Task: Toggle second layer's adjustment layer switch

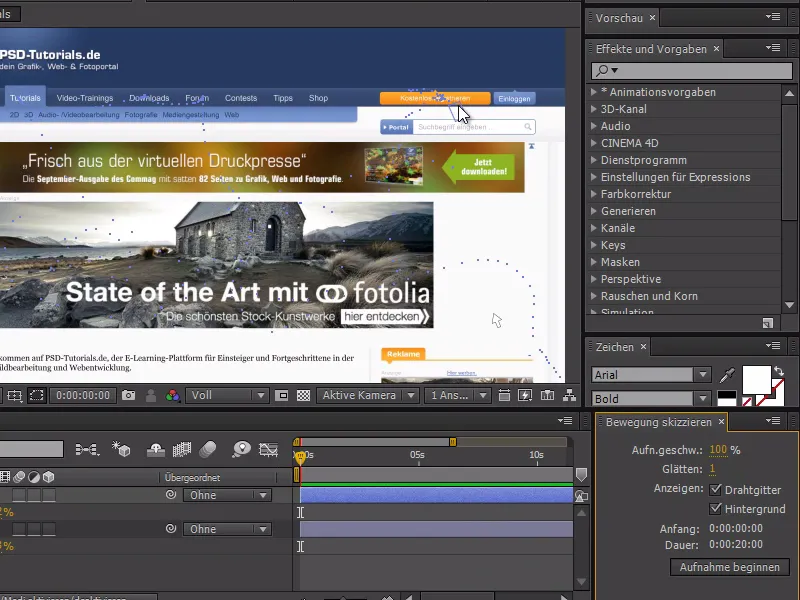Action: (x=34, y=529)
